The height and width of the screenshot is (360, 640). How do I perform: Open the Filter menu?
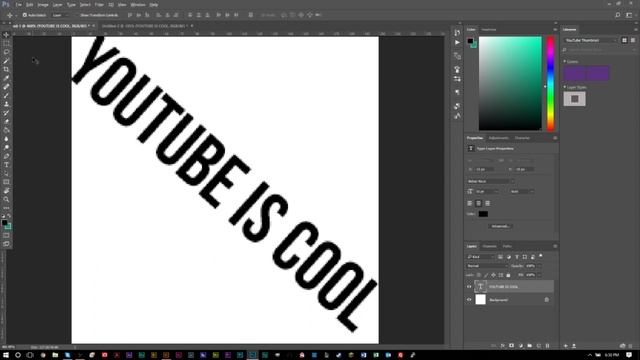tap(99, 5)
